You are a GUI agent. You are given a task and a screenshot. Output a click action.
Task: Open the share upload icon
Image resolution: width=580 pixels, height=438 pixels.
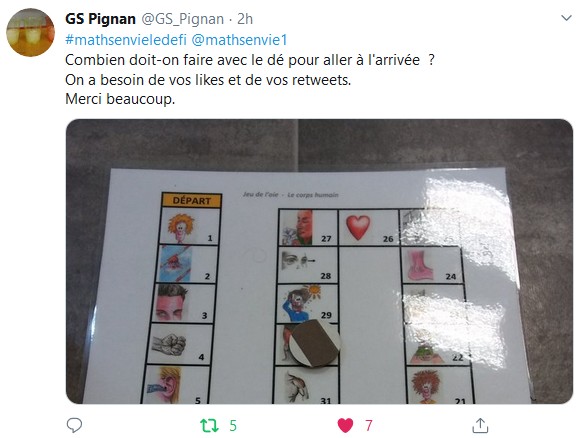click(480, 425)
